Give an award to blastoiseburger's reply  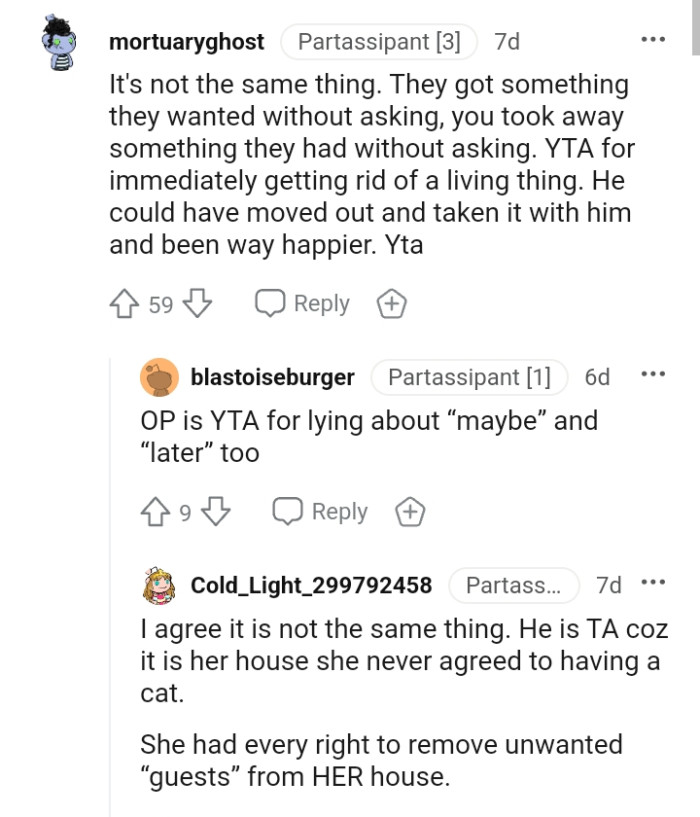[410, 511]
